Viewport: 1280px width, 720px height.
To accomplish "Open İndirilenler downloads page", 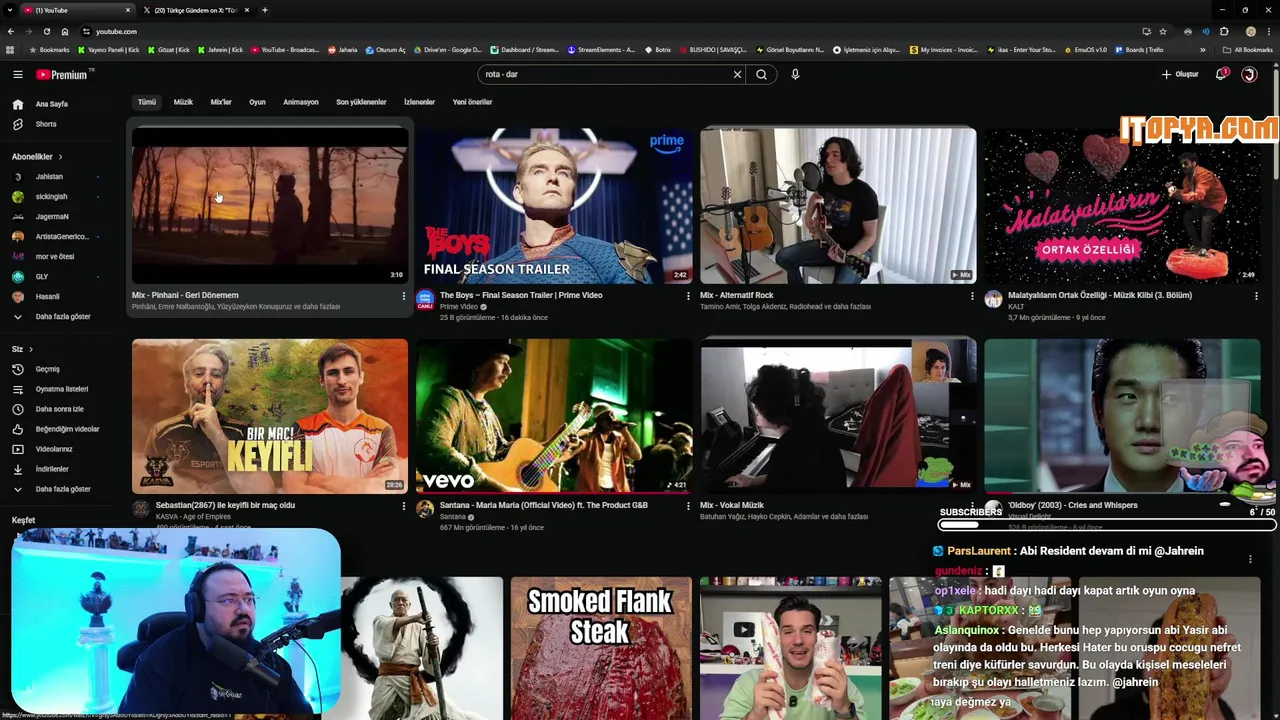I will click(x=52, y=469).
